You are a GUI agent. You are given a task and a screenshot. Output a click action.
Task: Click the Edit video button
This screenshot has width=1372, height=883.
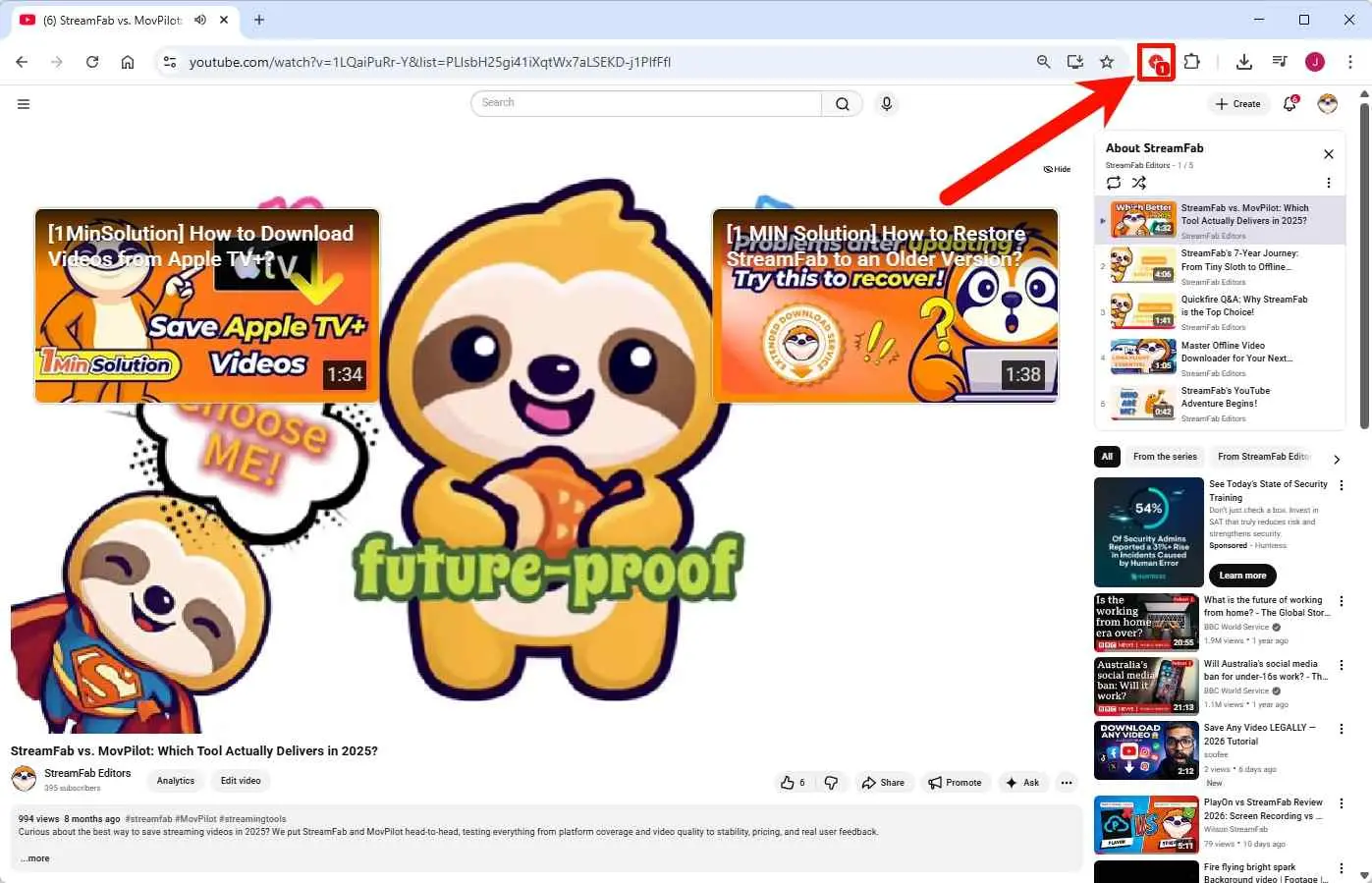coord(241,781)
